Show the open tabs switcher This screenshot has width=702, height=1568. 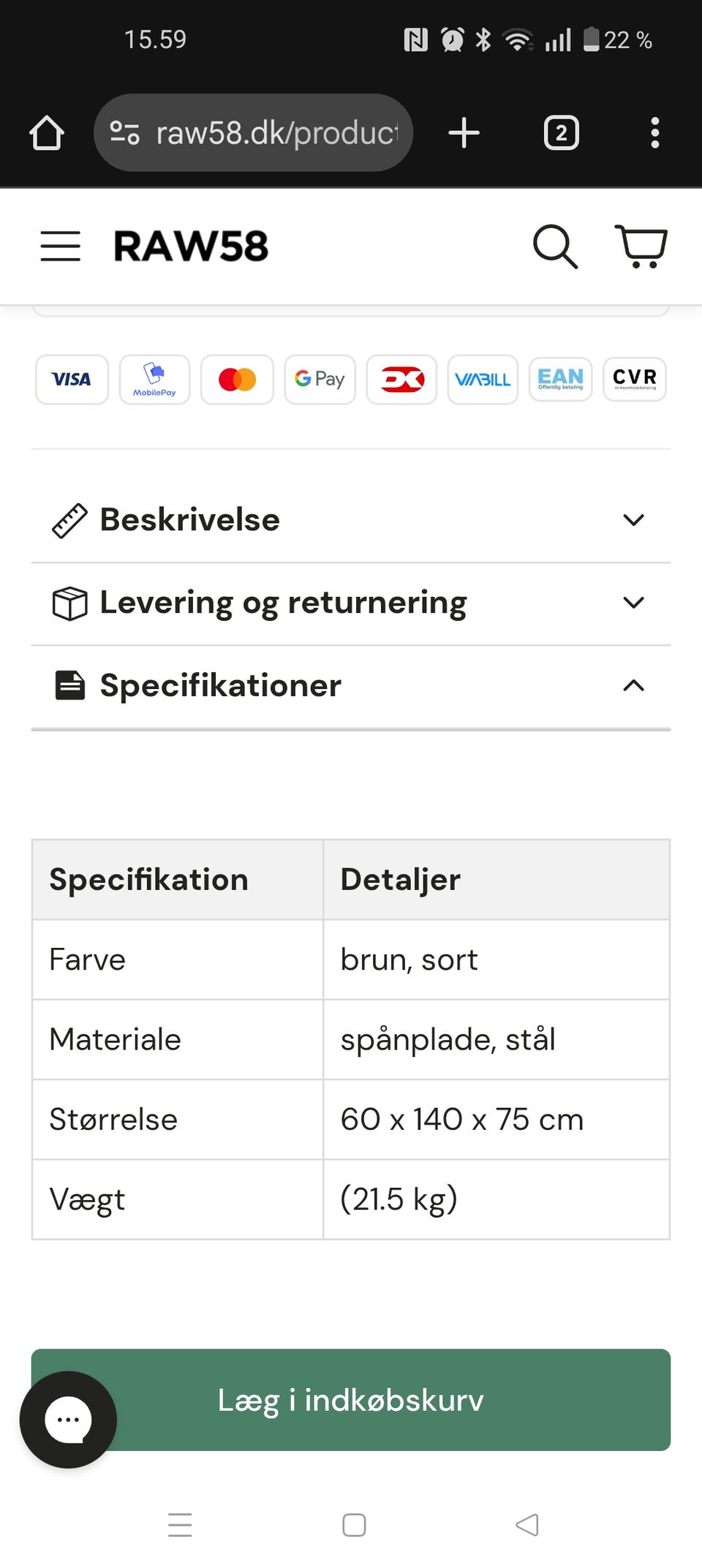(x=561, y=133)
